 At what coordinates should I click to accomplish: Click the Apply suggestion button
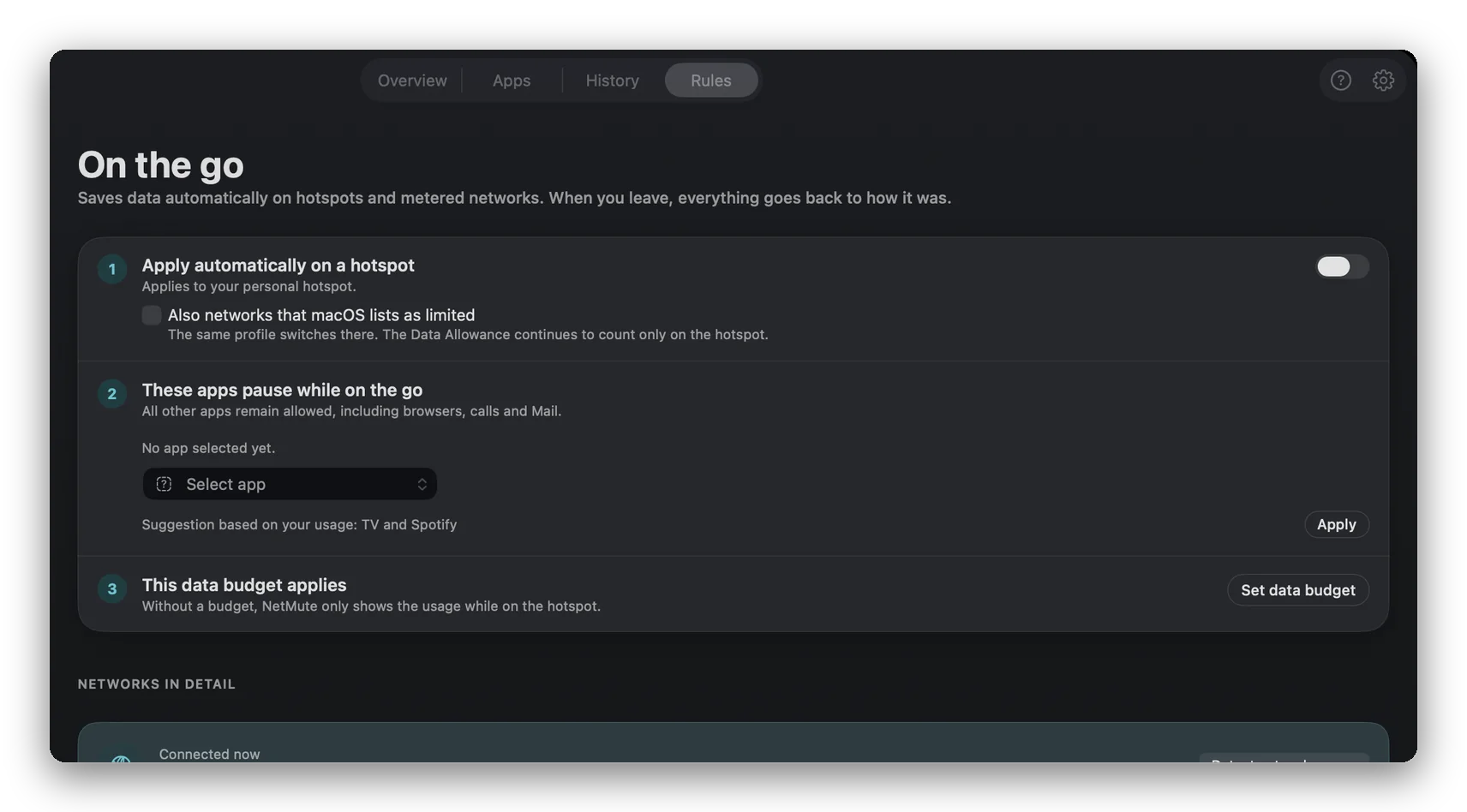1336,524
